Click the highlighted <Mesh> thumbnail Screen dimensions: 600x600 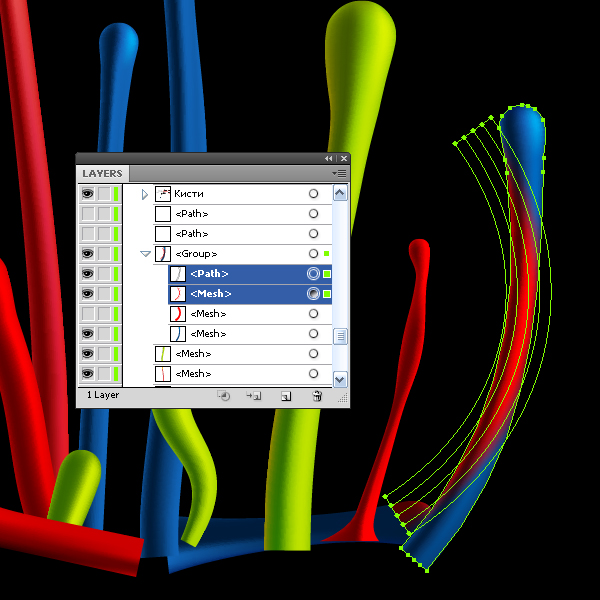point(178,293)
